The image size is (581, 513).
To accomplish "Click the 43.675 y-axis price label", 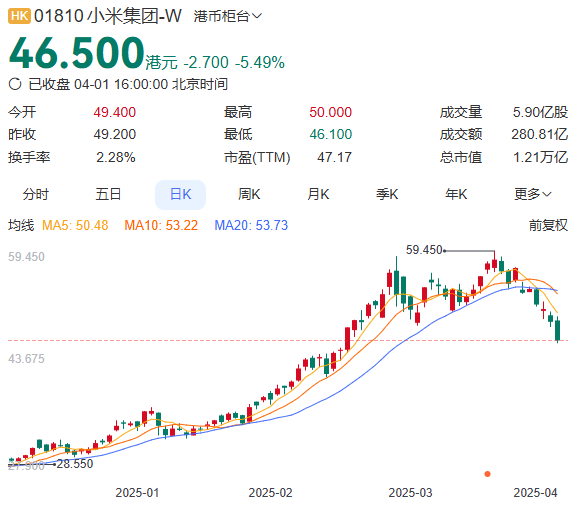I will pos(26,359).
